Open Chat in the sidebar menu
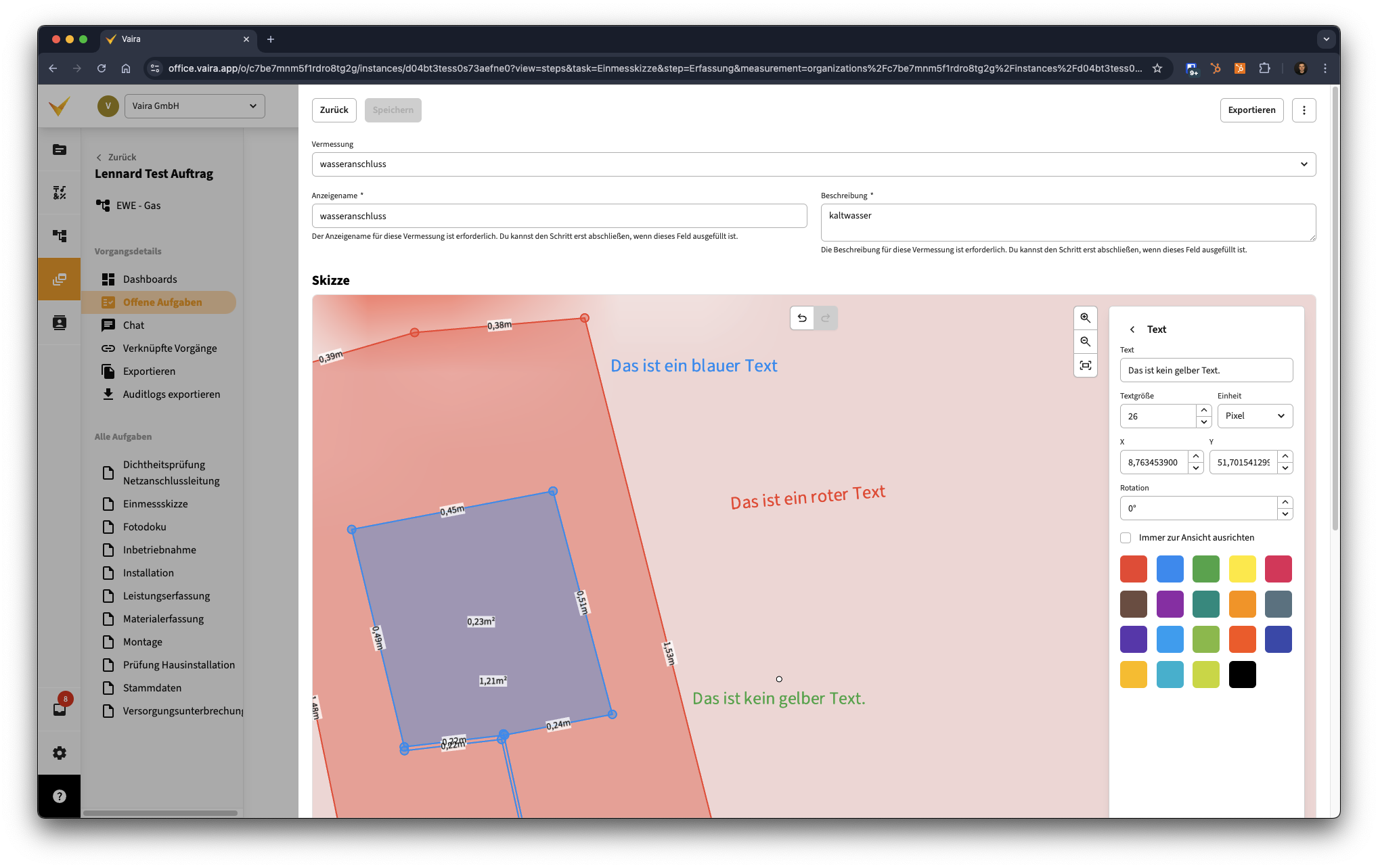Viewport: 1378px width, 868px height. point(134,325)
